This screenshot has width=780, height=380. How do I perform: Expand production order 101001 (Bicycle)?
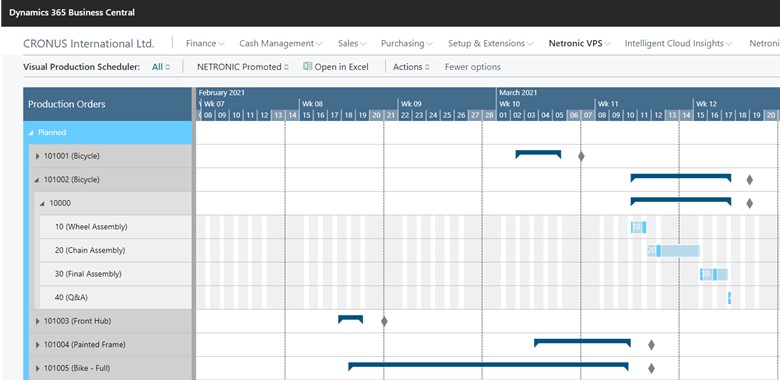(x=37, y=156)
